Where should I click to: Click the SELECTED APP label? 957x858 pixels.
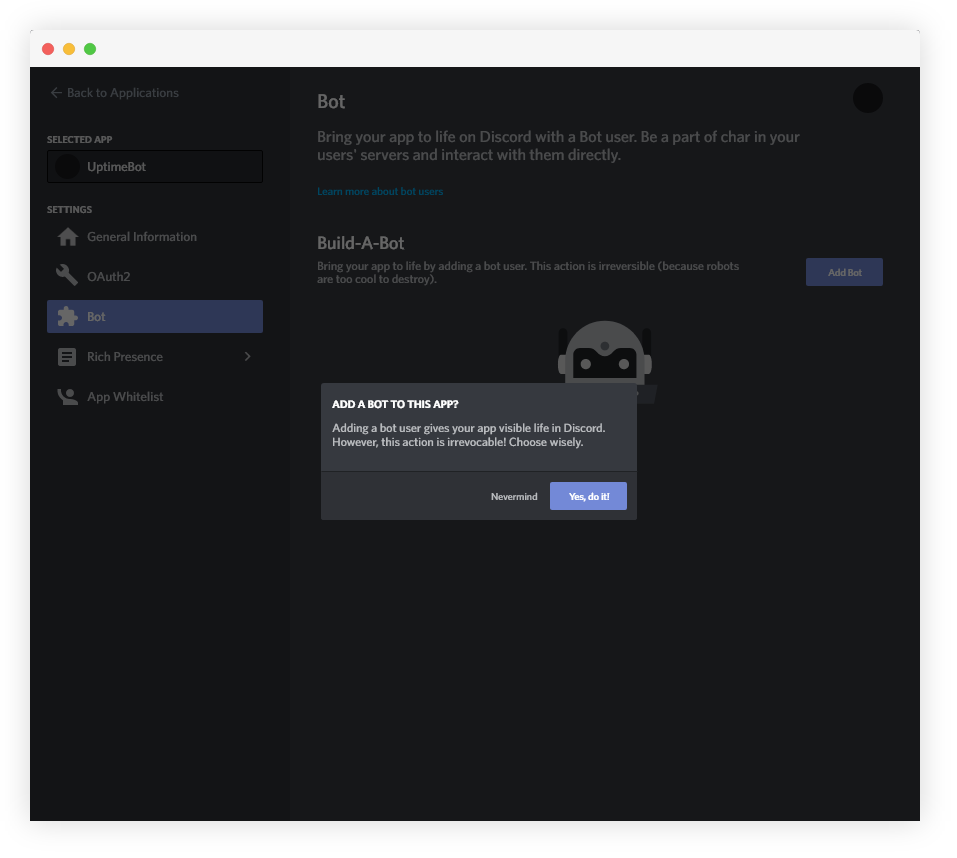(79, 140)
